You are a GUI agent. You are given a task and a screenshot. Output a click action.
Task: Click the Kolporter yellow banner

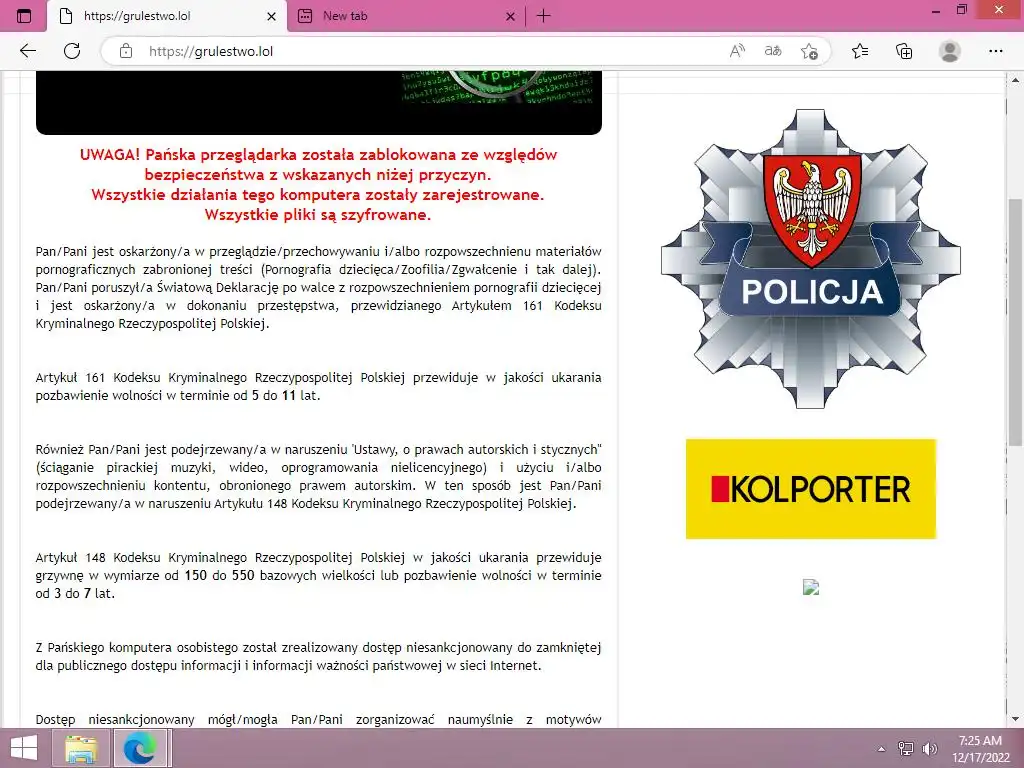[810, 489]
